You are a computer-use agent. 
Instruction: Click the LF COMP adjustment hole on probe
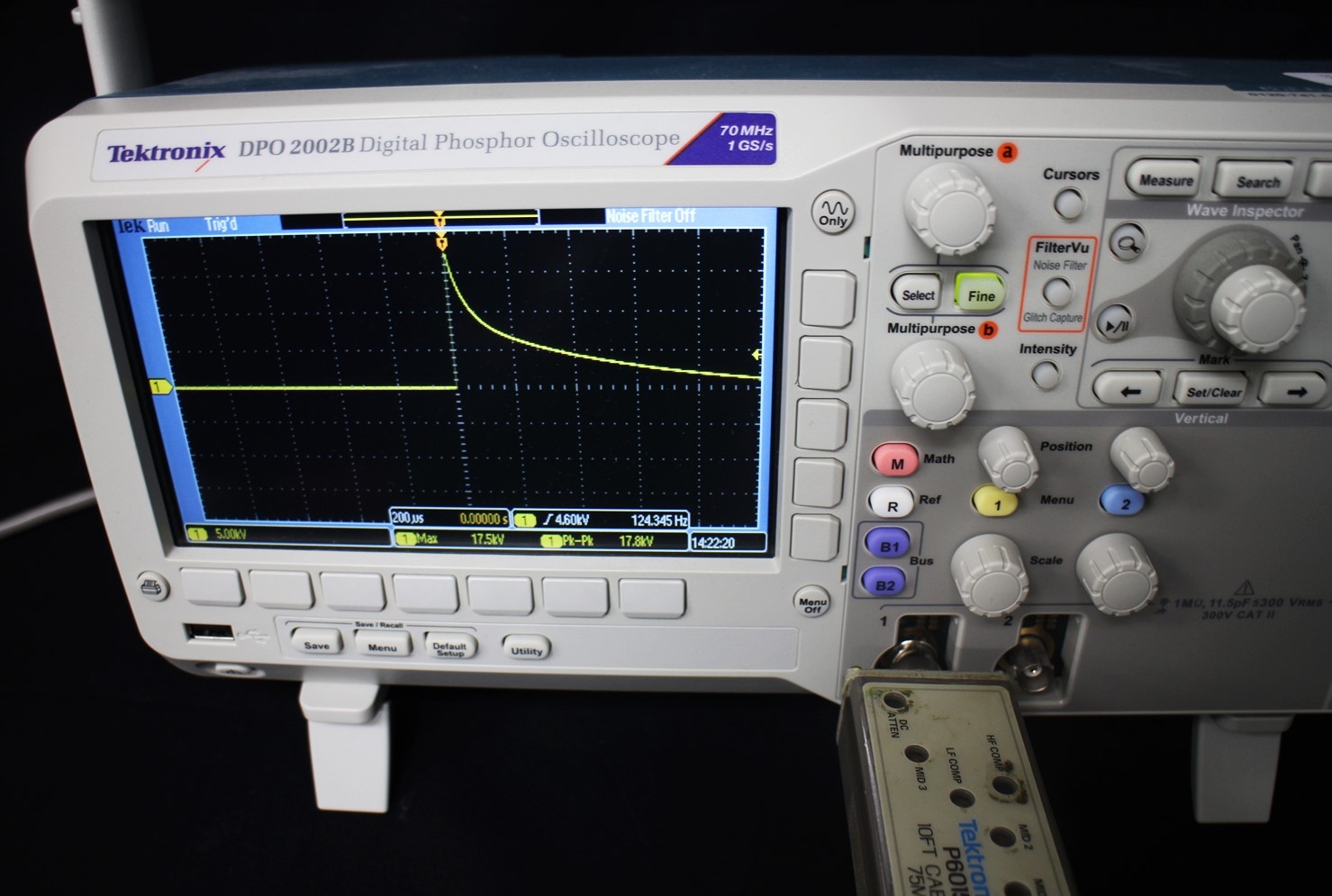962,799
